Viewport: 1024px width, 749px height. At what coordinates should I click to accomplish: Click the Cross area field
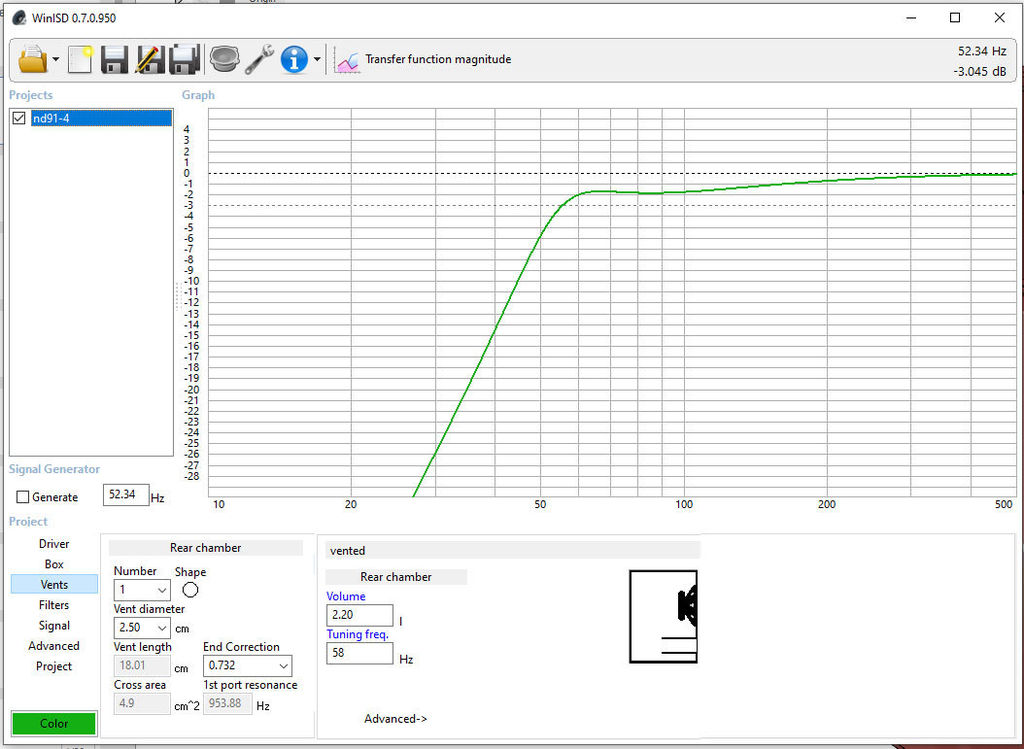[142, 703]
